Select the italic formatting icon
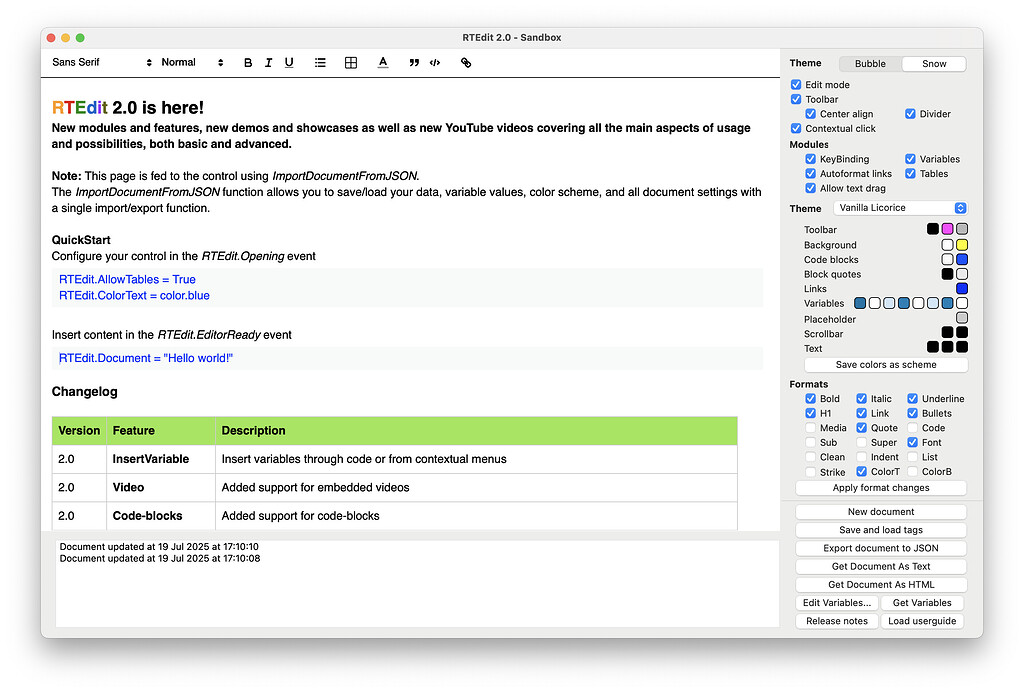The width and height of the screenshot is (1024, 691). 268,62
